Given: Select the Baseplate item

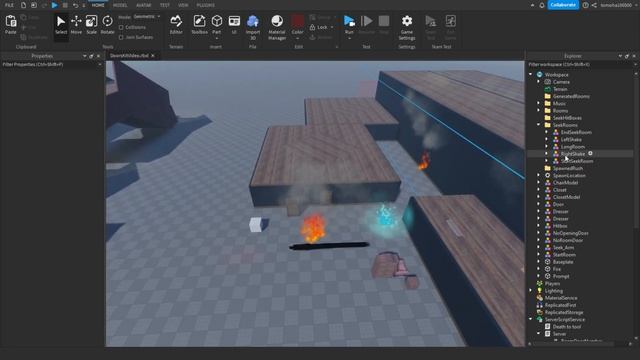Looking at the screenshot, I should point(563,262).
